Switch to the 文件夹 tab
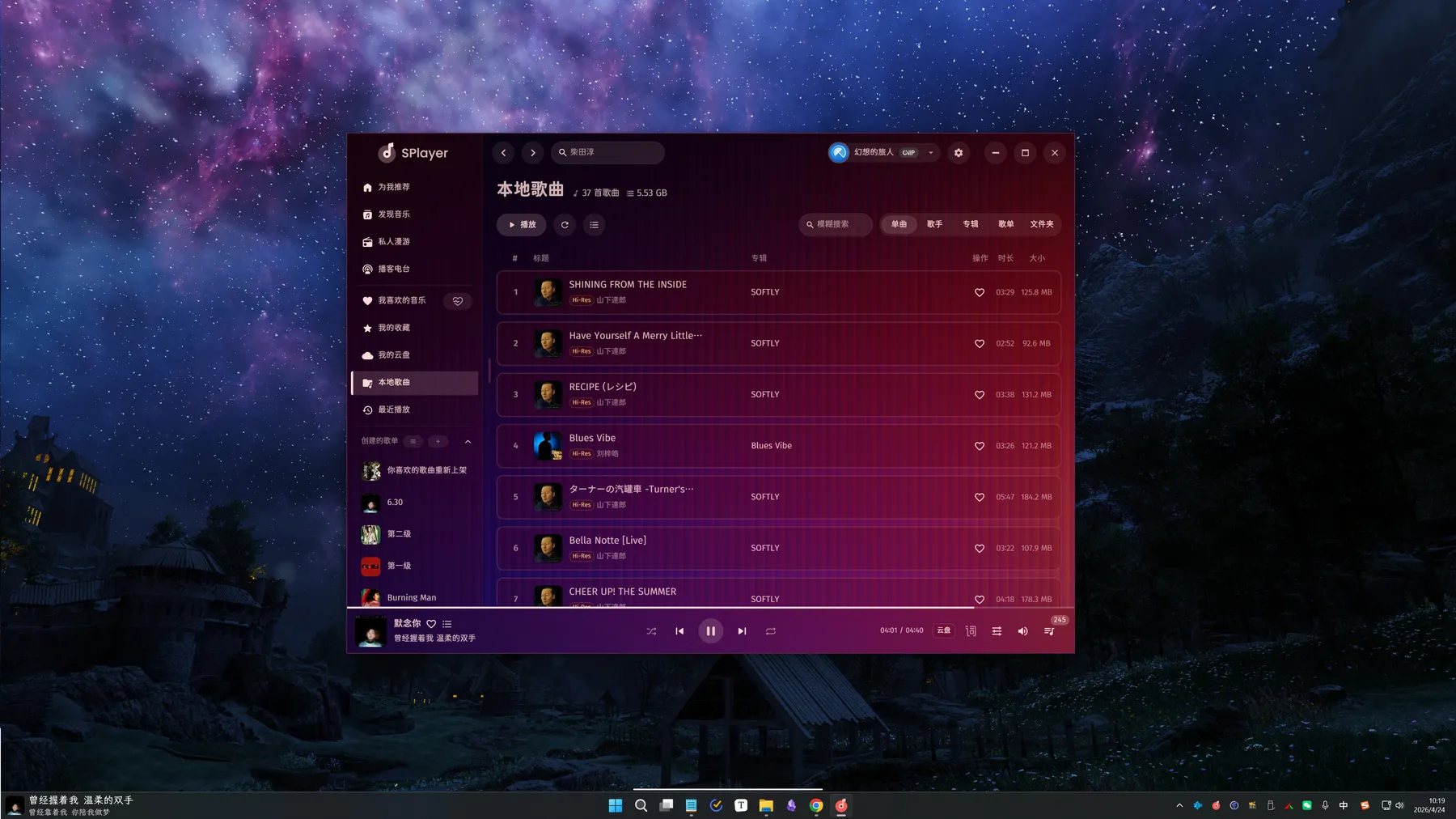Viewport: 1456px width, 819px height. pyautogui.click(x=1041, y=224)
